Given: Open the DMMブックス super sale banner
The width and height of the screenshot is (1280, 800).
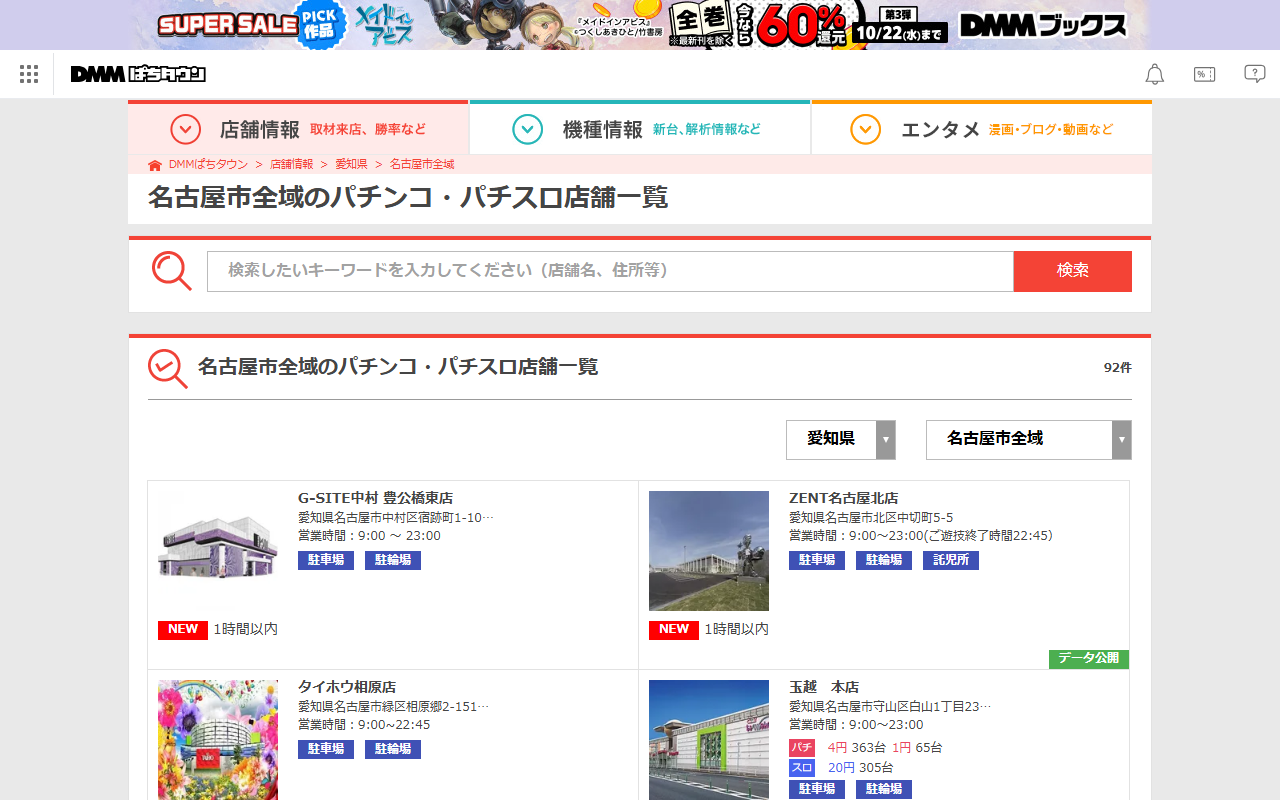Looking at the screenshot, I should click(640, 25).
